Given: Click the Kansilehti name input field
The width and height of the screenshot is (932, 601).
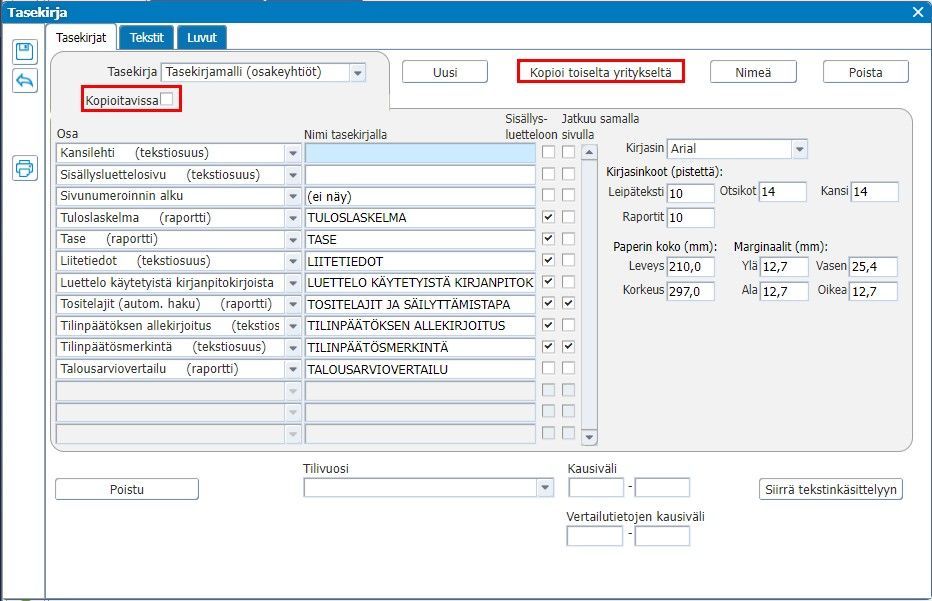Looking at the screenshot, I should click(420, 153).
